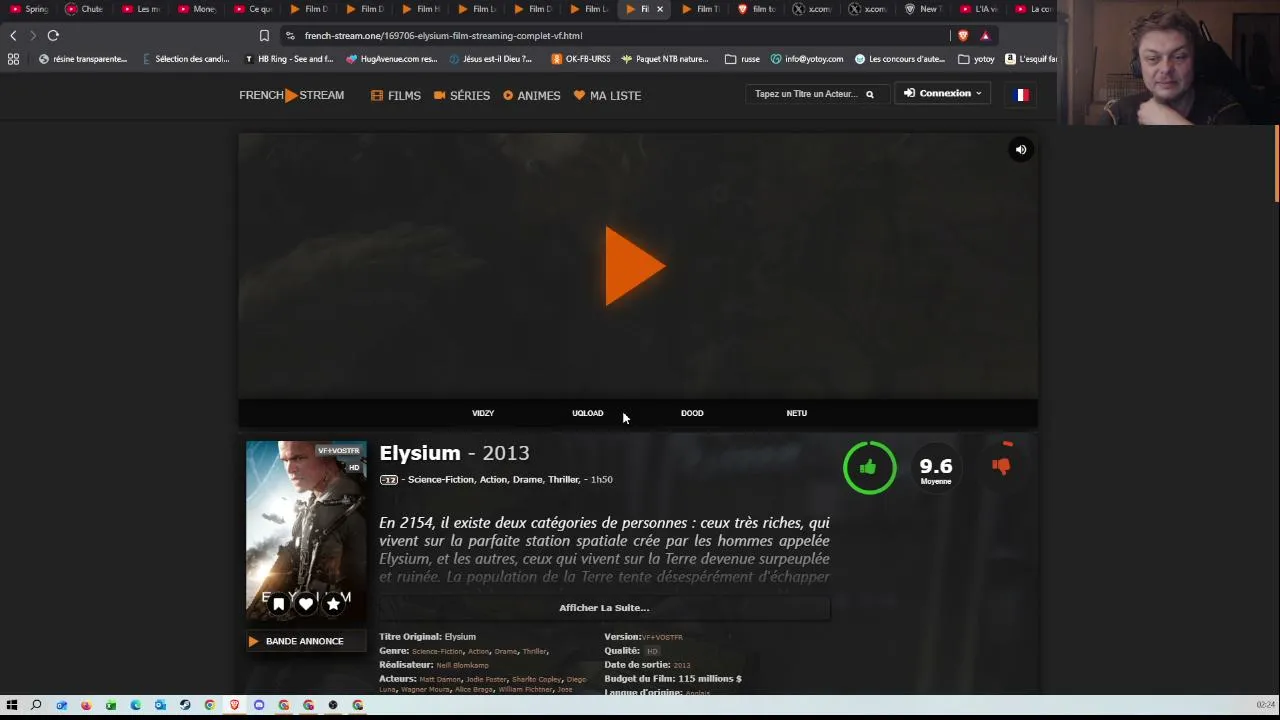
Task: Open the ANIMES menu
Action: (531, 96)
